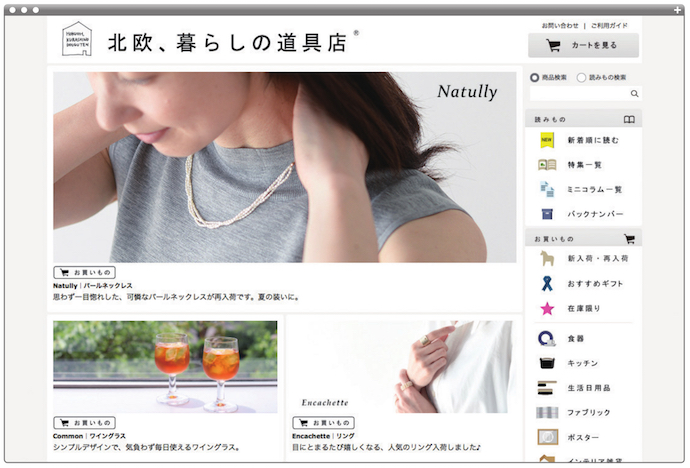Click the blue ribbon gift icon
Screen dimensions: 690x468
click(547, 283)
